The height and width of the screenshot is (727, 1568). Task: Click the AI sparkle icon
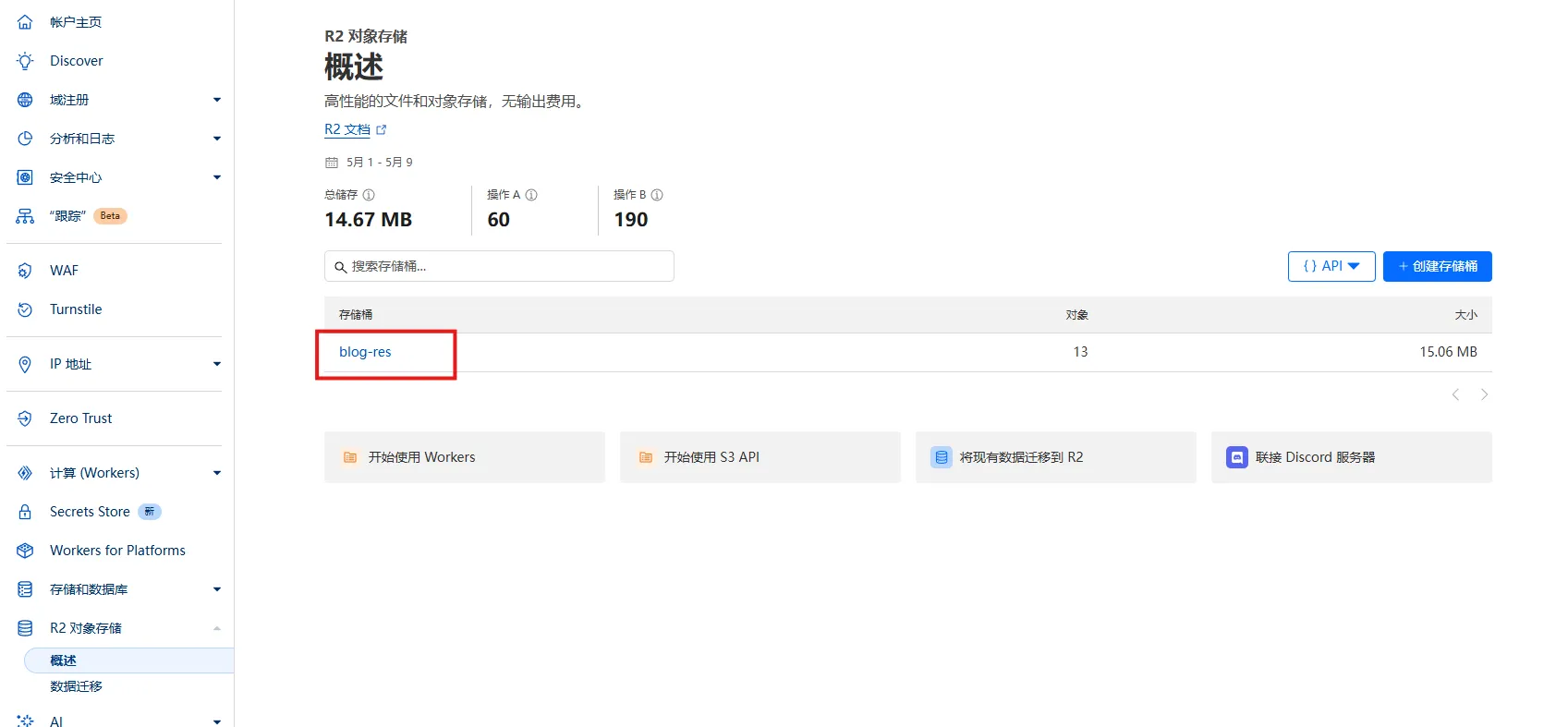(25, 721)
